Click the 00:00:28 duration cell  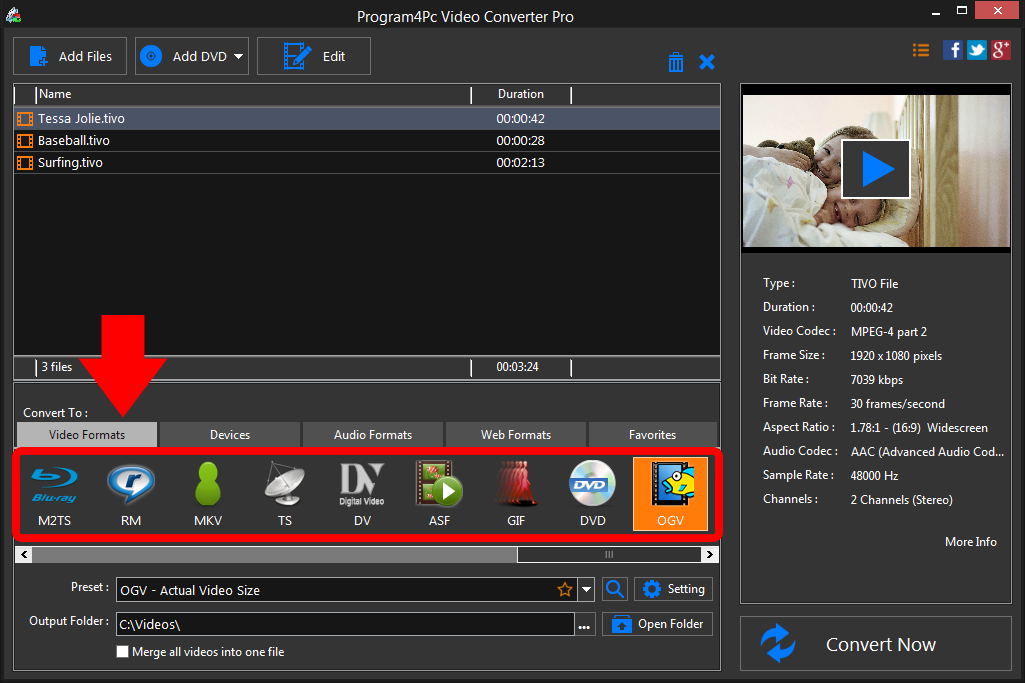pyautogui.click(x=520, y=141)
